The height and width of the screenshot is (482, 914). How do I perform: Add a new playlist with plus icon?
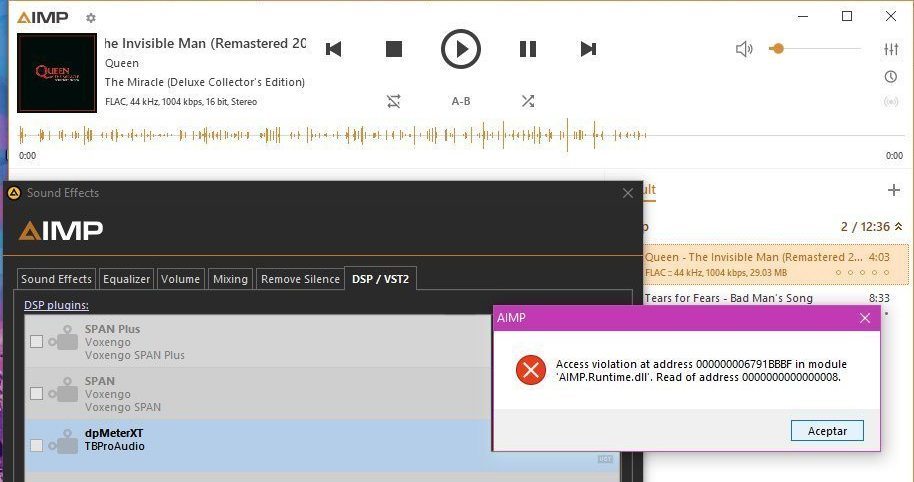coord(894,190)
